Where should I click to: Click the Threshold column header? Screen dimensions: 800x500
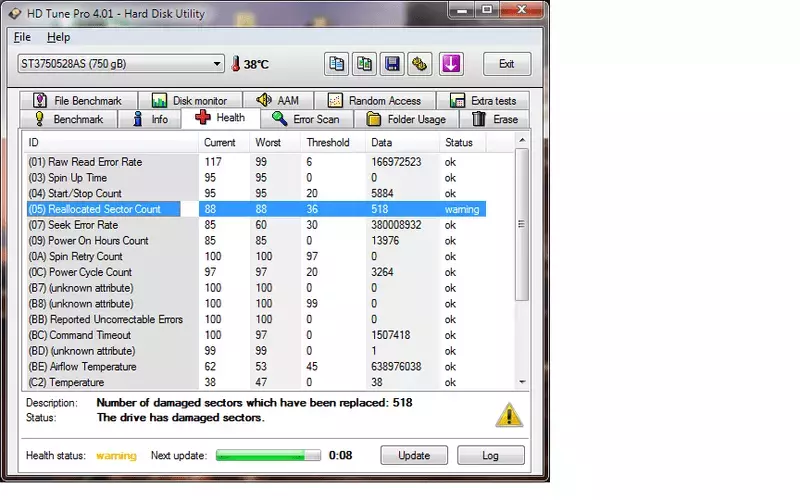[333, 142]
